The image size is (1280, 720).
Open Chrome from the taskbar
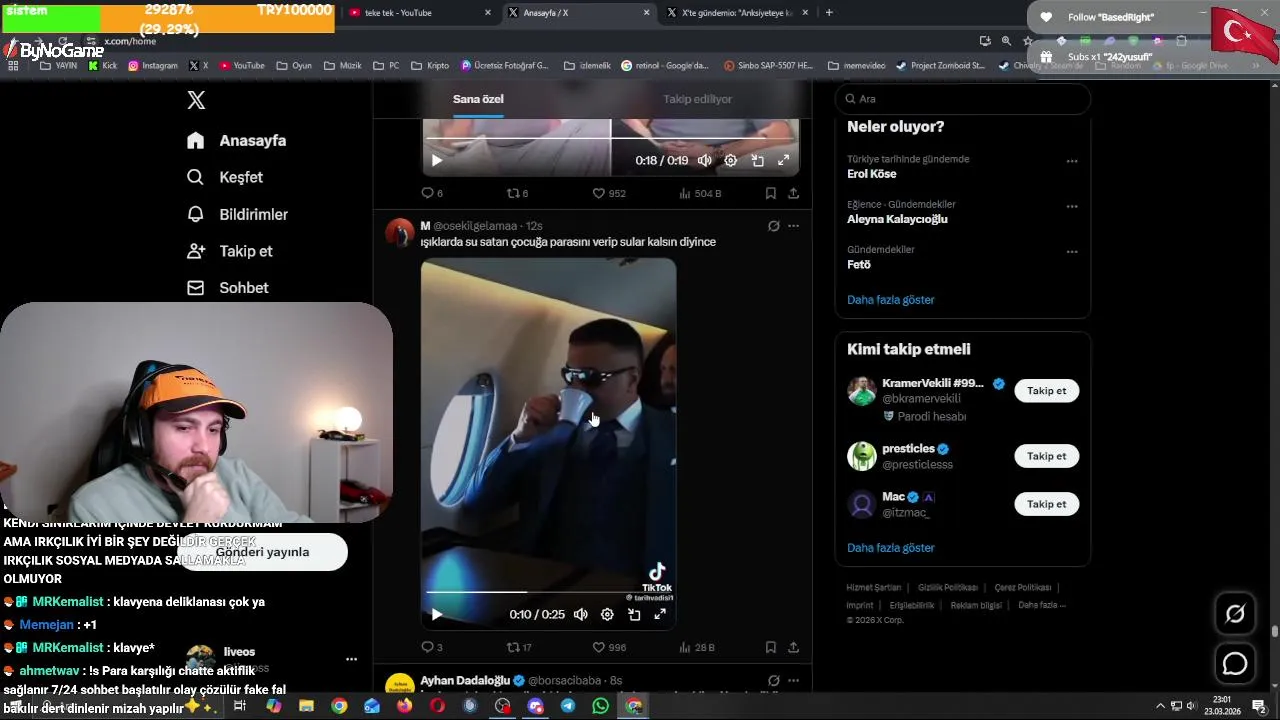[x=339, y=706]
